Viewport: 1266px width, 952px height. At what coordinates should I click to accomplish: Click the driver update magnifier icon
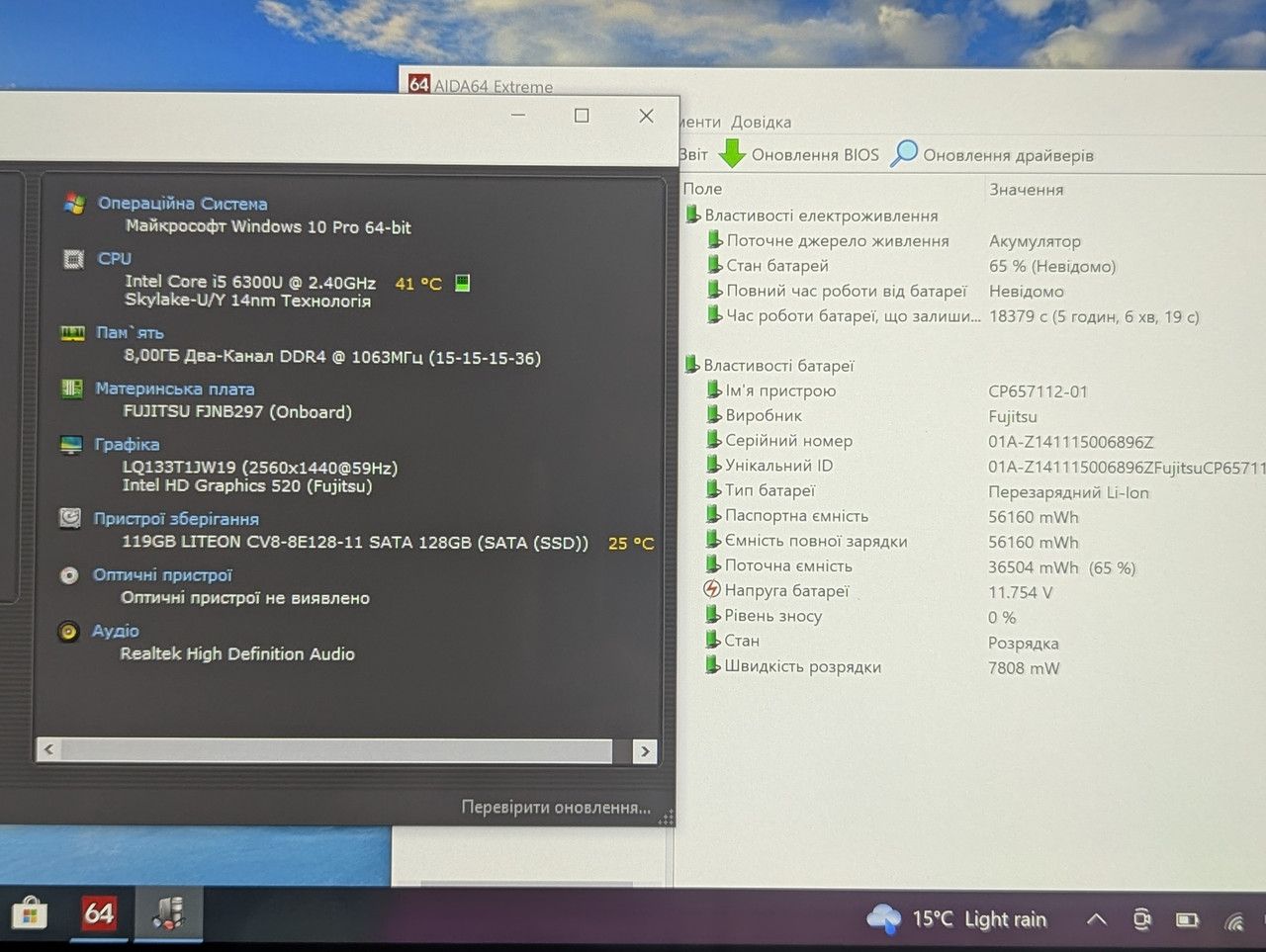pyautogui.click(x=904, y=153)
